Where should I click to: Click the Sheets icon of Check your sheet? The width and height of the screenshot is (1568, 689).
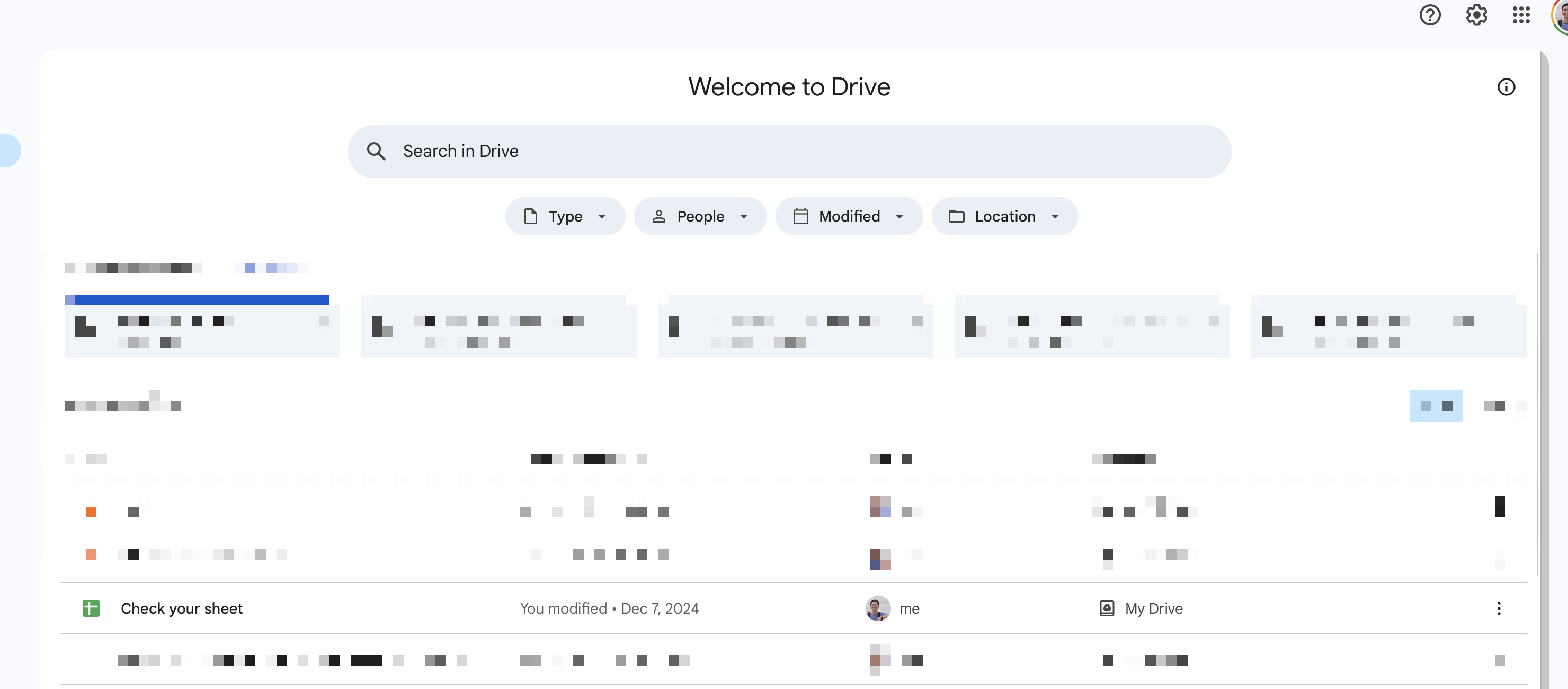pos(91,608)
